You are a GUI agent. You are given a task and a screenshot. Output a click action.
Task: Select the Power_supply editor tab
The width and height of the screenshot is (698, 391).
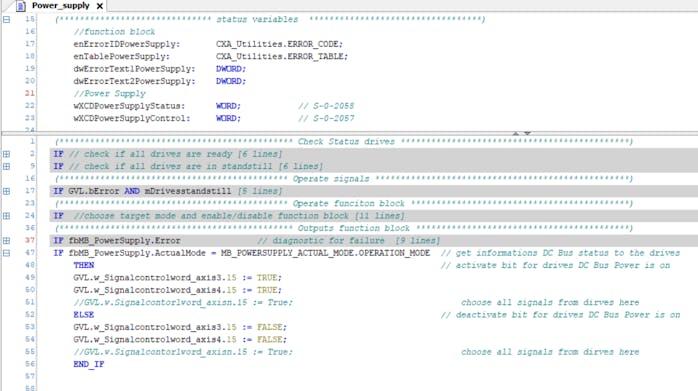[x=61, y=6]
